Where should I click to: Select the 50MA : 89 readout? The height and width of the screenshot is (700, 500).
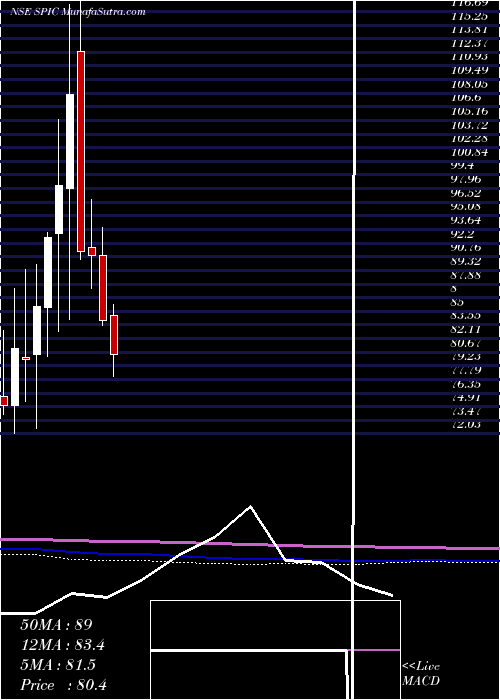[56, 625]
